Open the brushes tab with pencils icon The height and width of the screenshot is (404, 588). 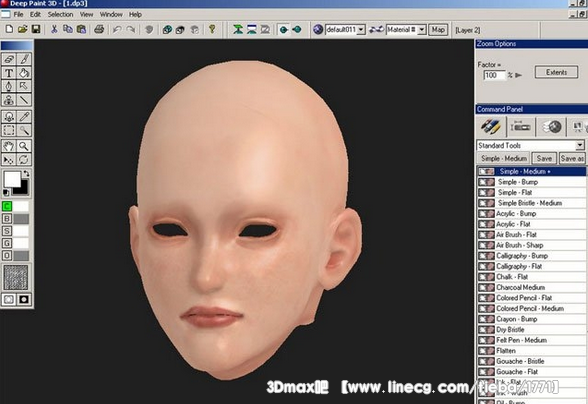coord(491,127)
